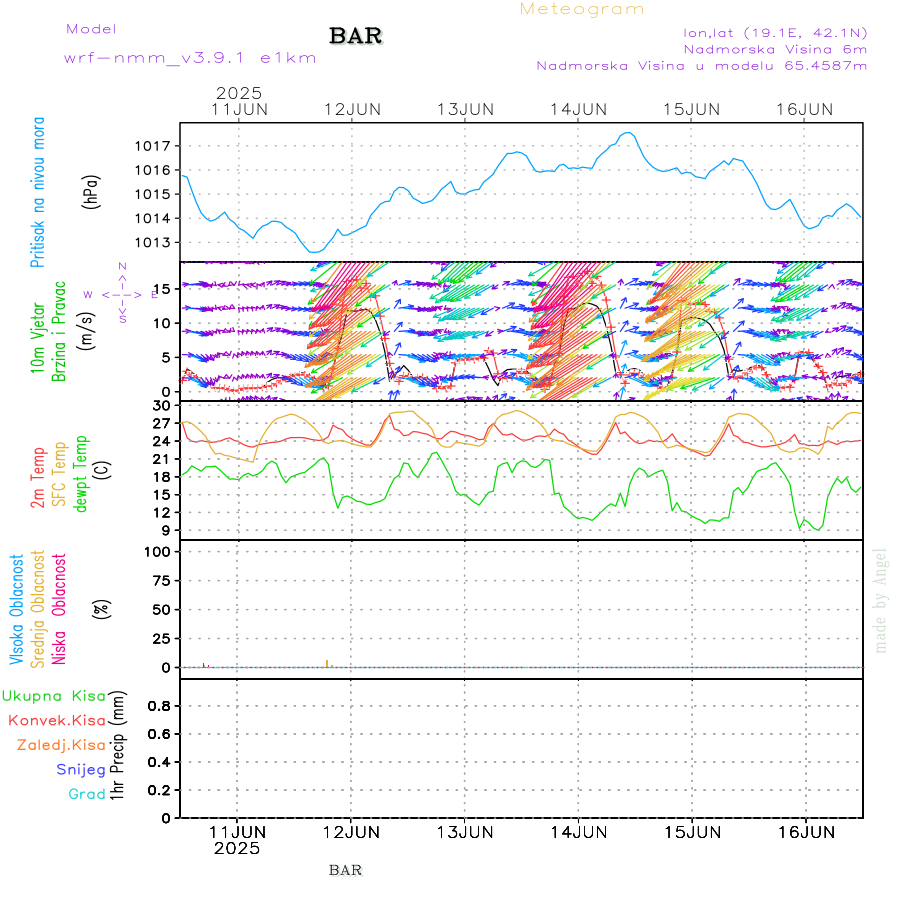Select the "0.8" precipitation axis value
Image resolution: width=900 pixels, height=900 pixels.
[159, 706]
